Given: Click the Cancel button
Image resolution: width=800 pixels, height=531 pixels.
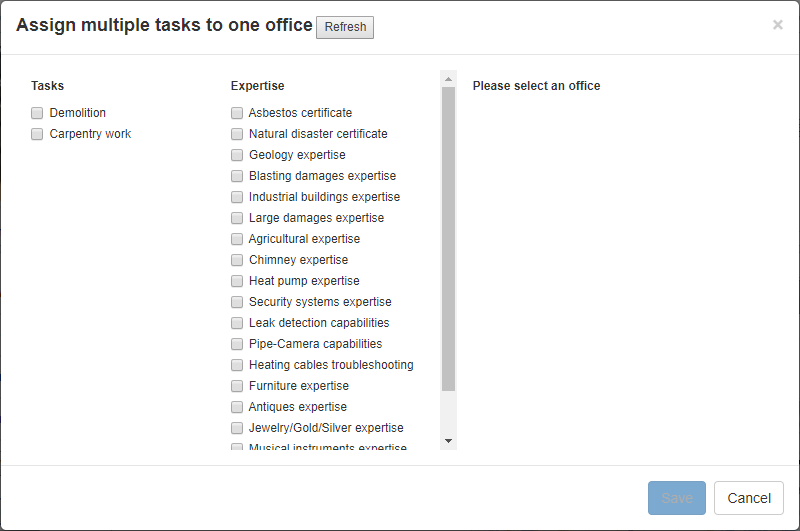Looking at the screenshot, I should 748,498.
